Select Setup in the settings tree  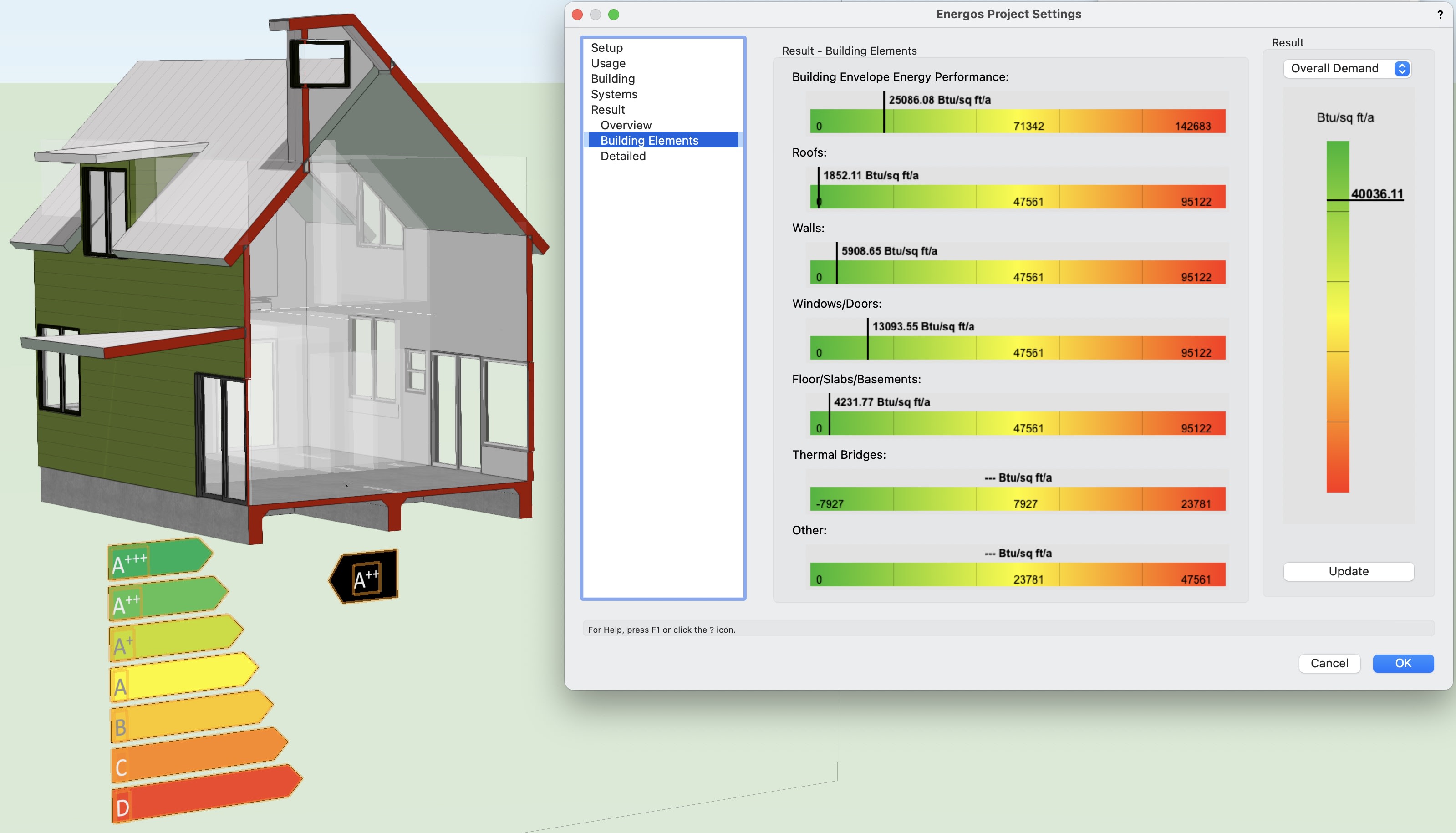point(606,48)
